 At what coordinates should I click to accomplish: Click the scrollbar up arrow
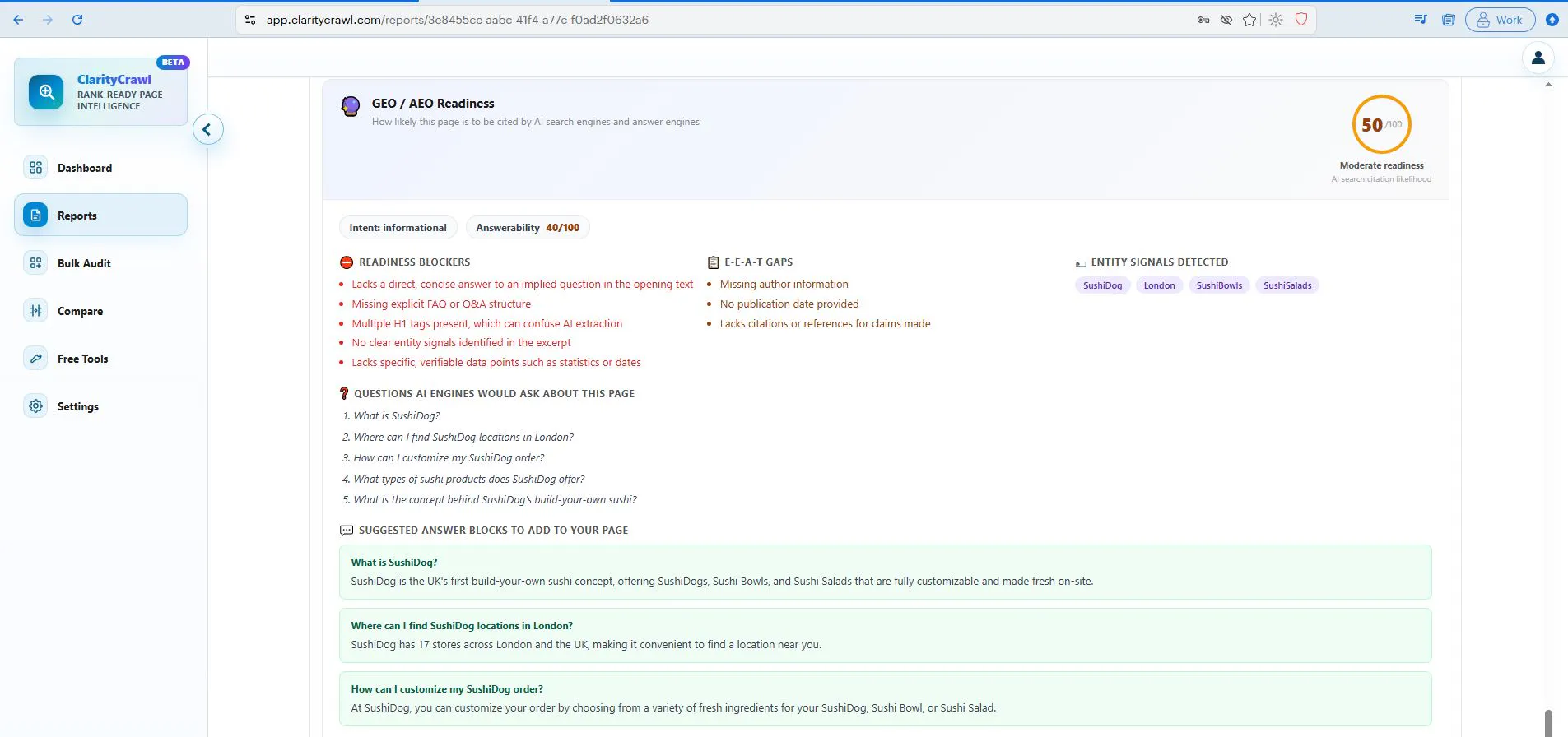point(1548,85)
